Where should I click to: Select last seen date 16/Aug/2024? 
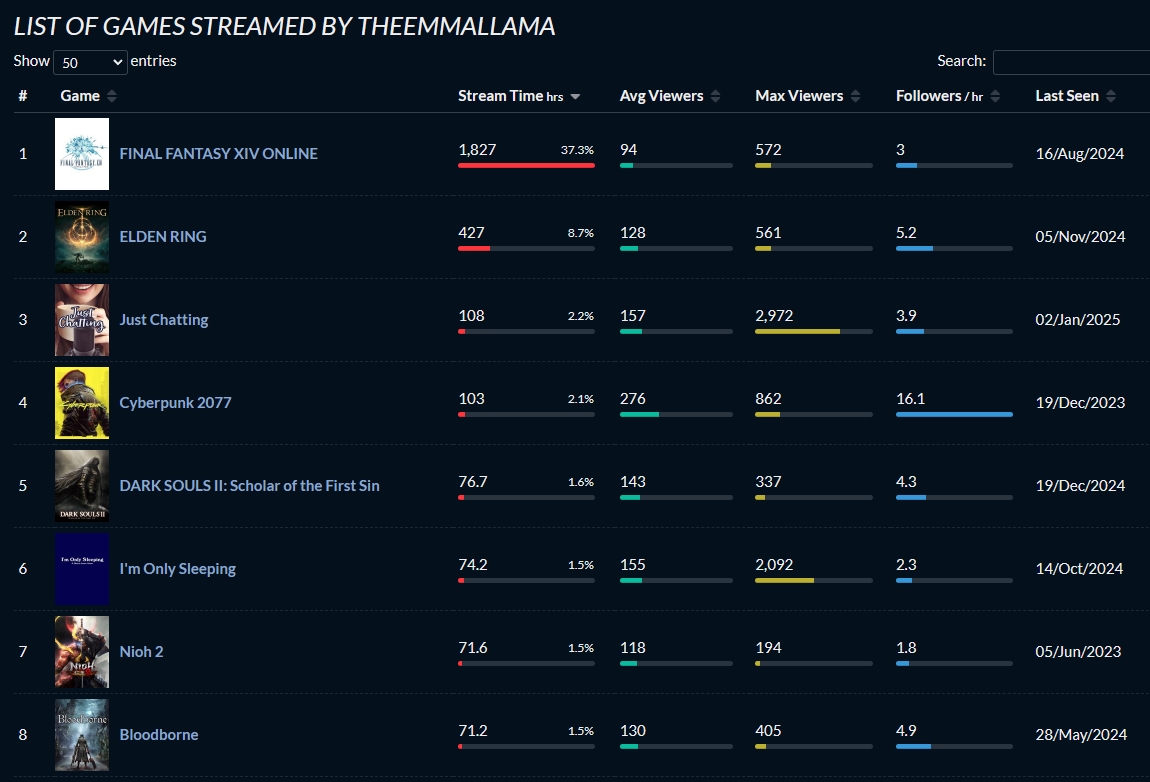pos(1080,153)
